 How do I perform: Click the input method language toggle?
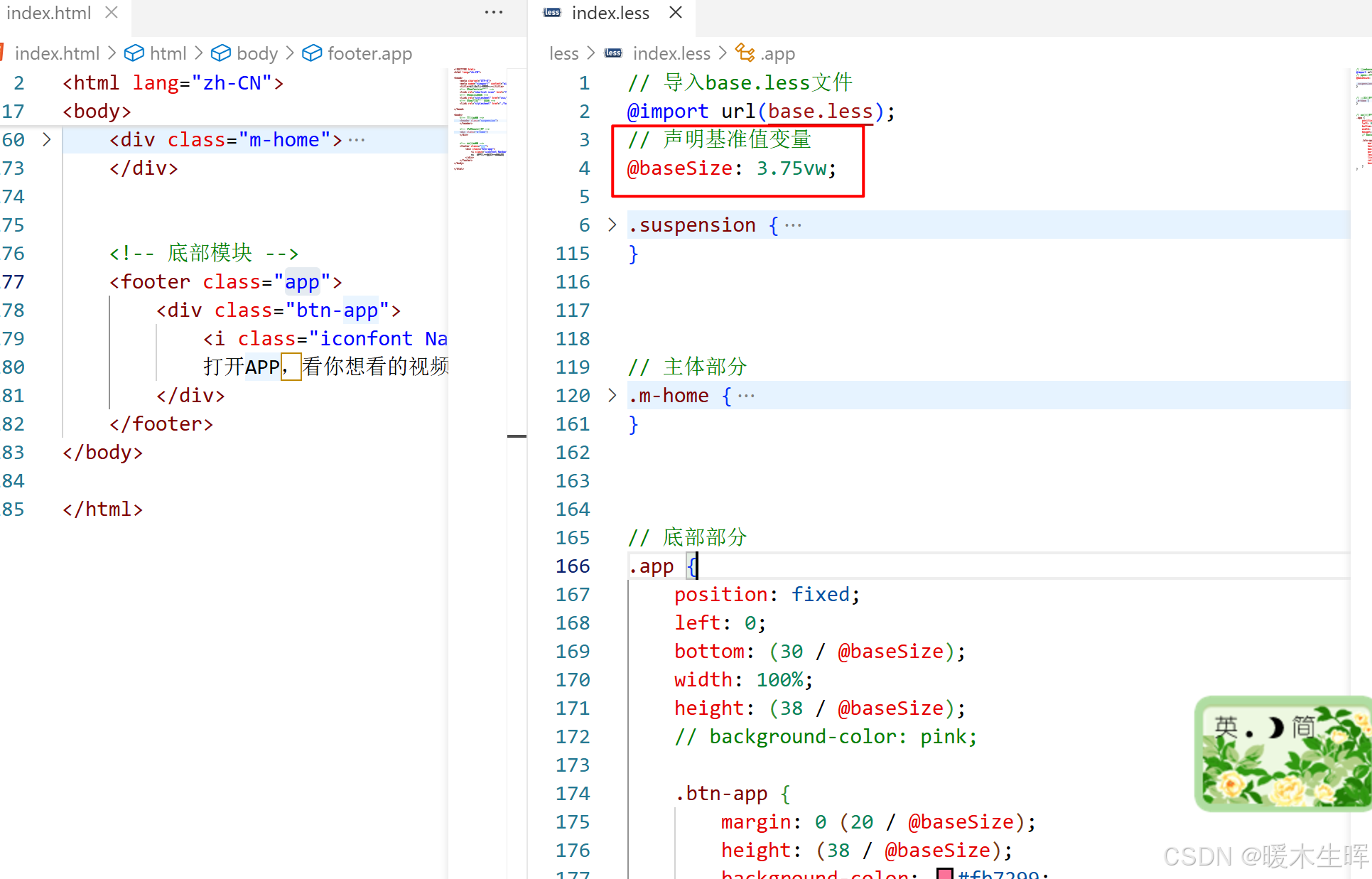click(1226, 727)
